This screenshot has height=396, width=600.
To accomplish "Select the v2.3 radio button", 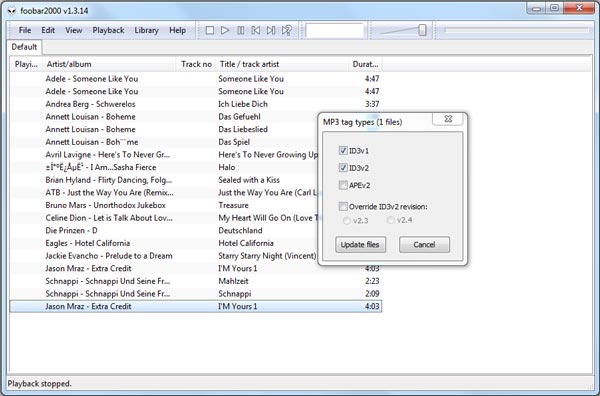I will (347, 220).
